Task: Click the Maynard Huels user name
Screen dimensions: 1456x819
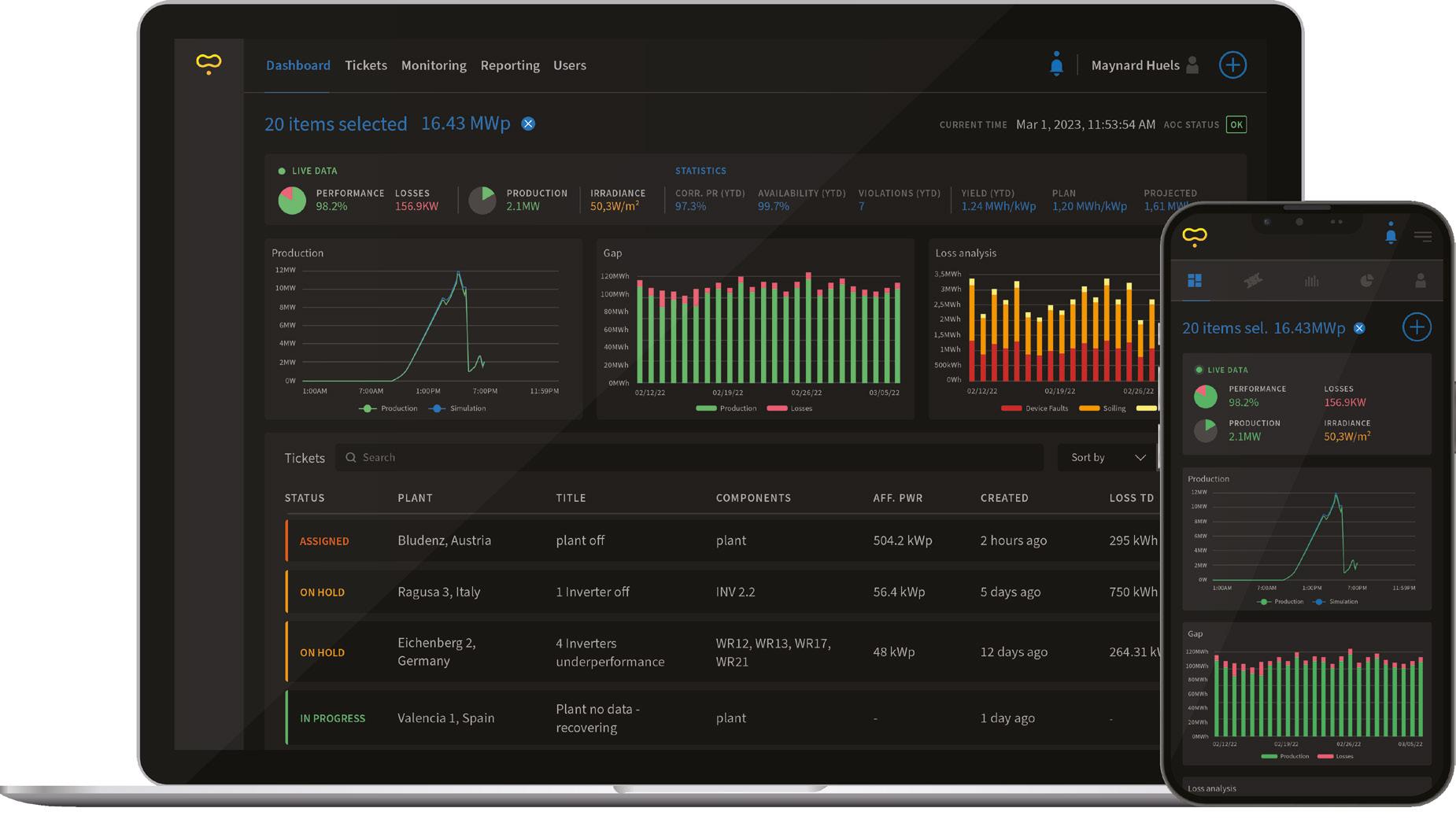Action: pyautogui.click(x=1135, y=65)
